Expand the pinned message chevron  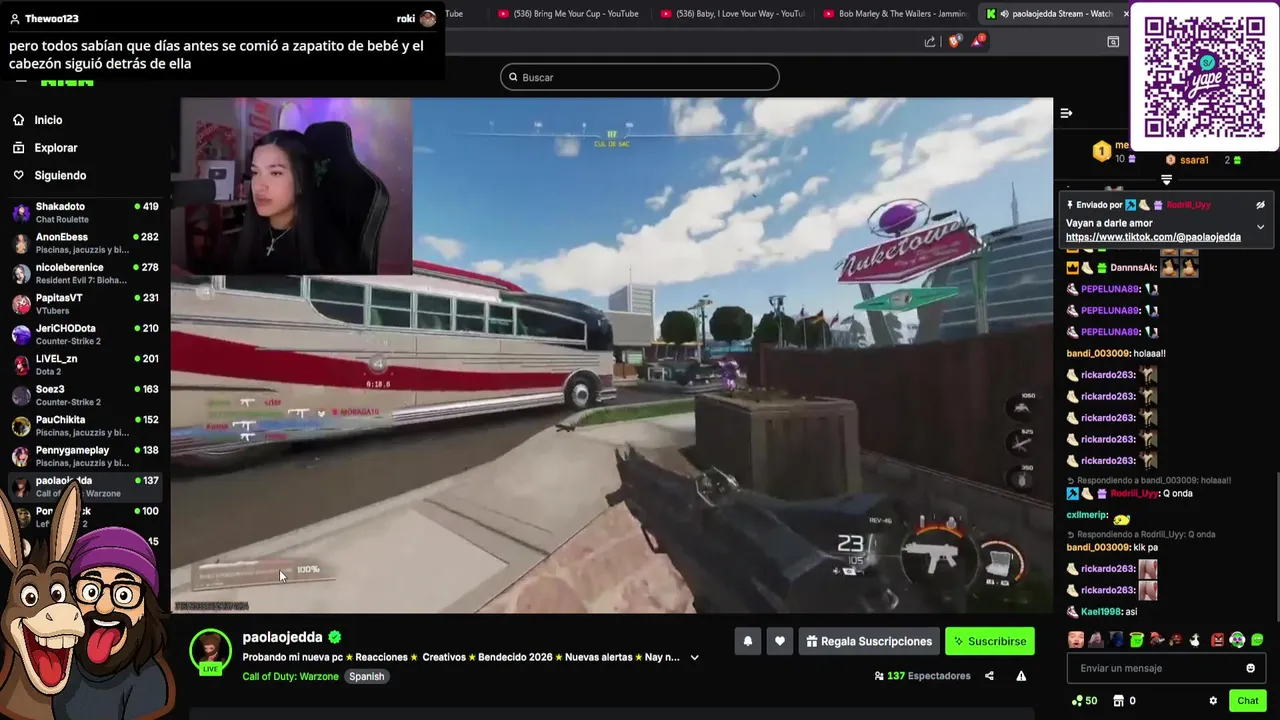(x=1260, y=227)
